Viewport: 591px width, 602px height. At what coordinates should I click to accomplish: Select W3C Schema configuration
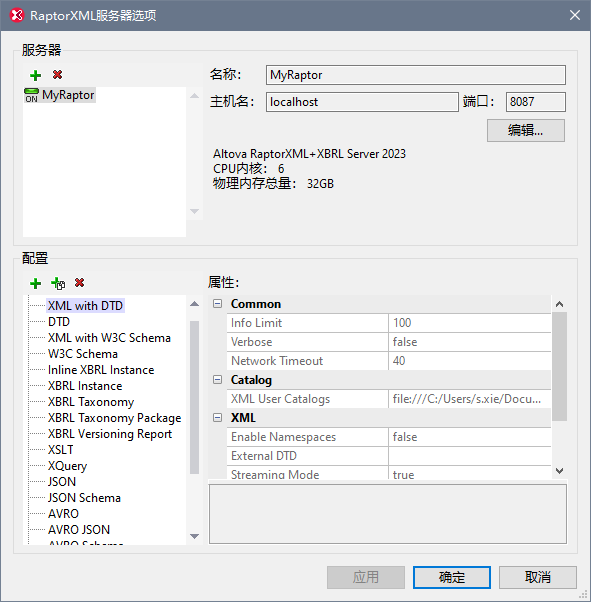(x=83, y=354)
